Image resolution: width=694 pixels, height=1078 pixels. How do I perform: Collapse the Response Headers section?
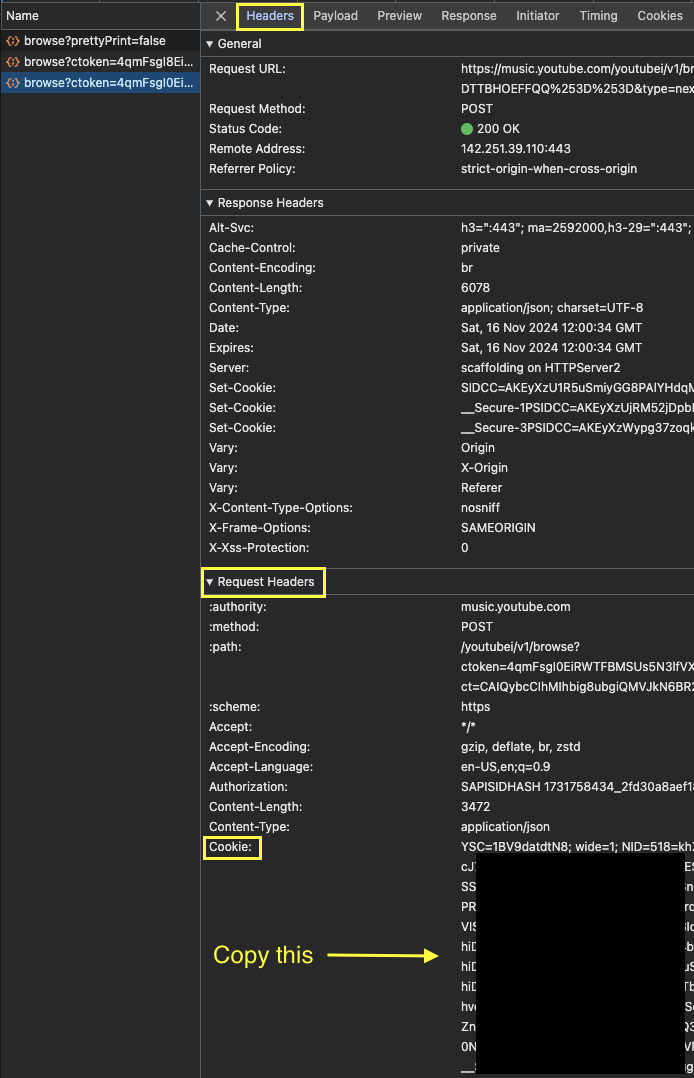pyautogui.click(x=210, y=203)
